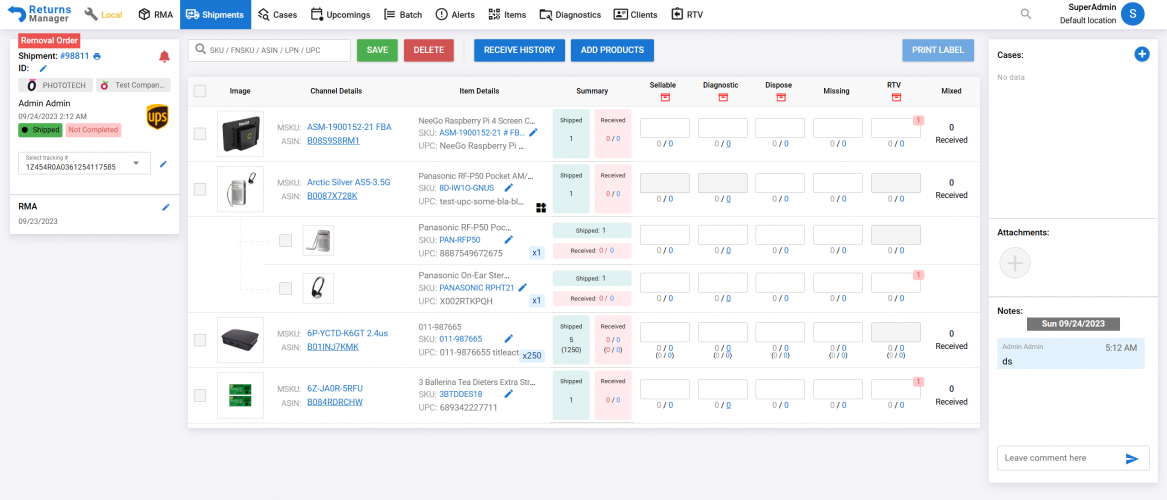Image resolution: width=1167 pixels, height=500 pixels.
Task: Click the Diagnostic column box icon
Action: point(723,97)
